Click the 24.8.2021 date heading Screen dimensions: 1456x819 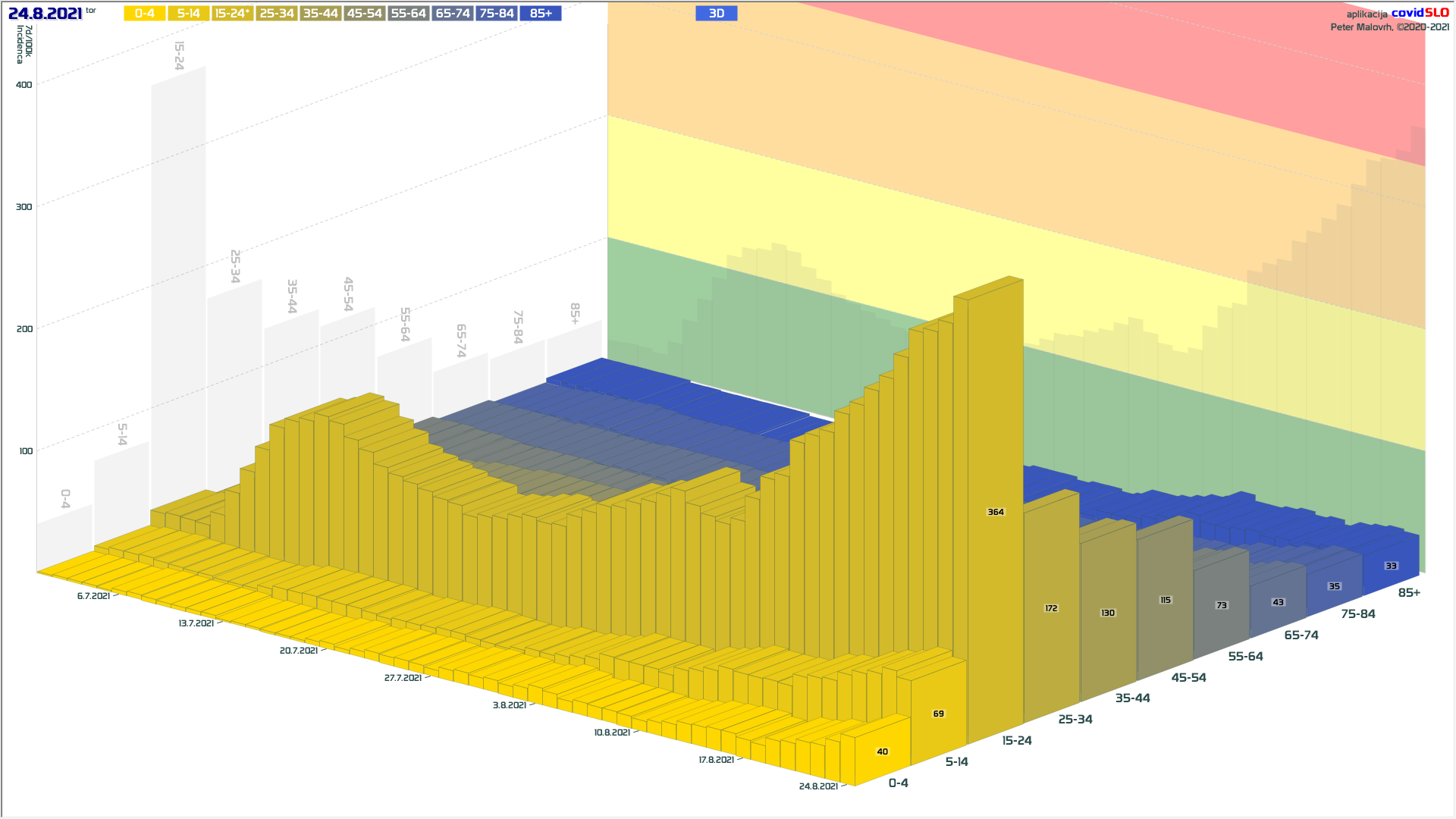pos(45,14)
